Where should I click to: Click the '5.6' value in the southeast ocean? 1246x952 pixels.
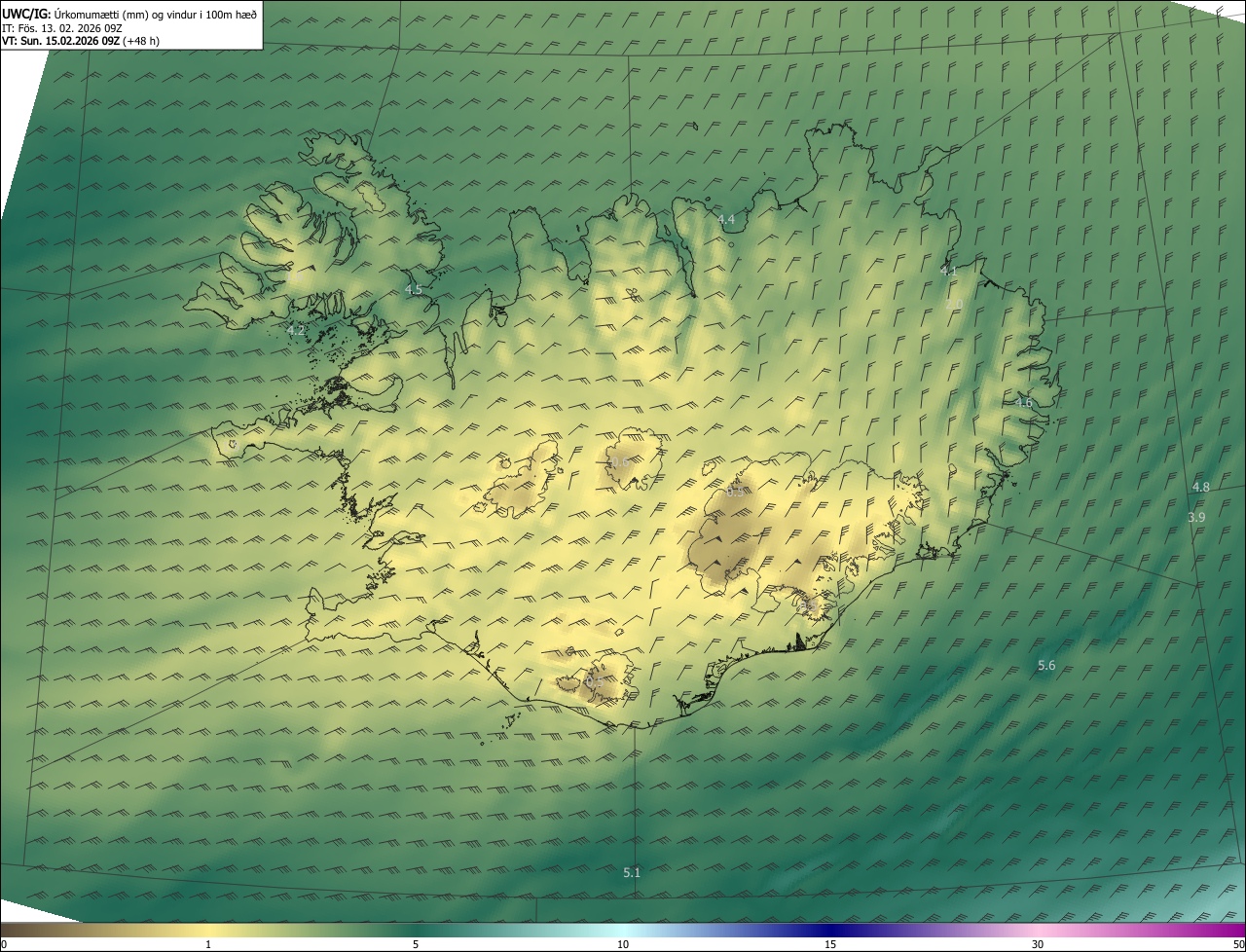tap(1046, 666)
